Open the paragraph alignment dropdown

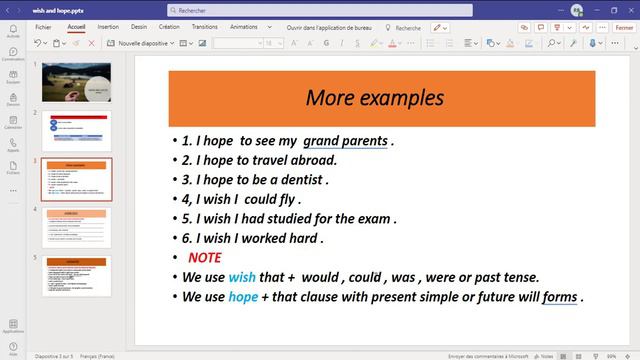(x=471, y=43)
